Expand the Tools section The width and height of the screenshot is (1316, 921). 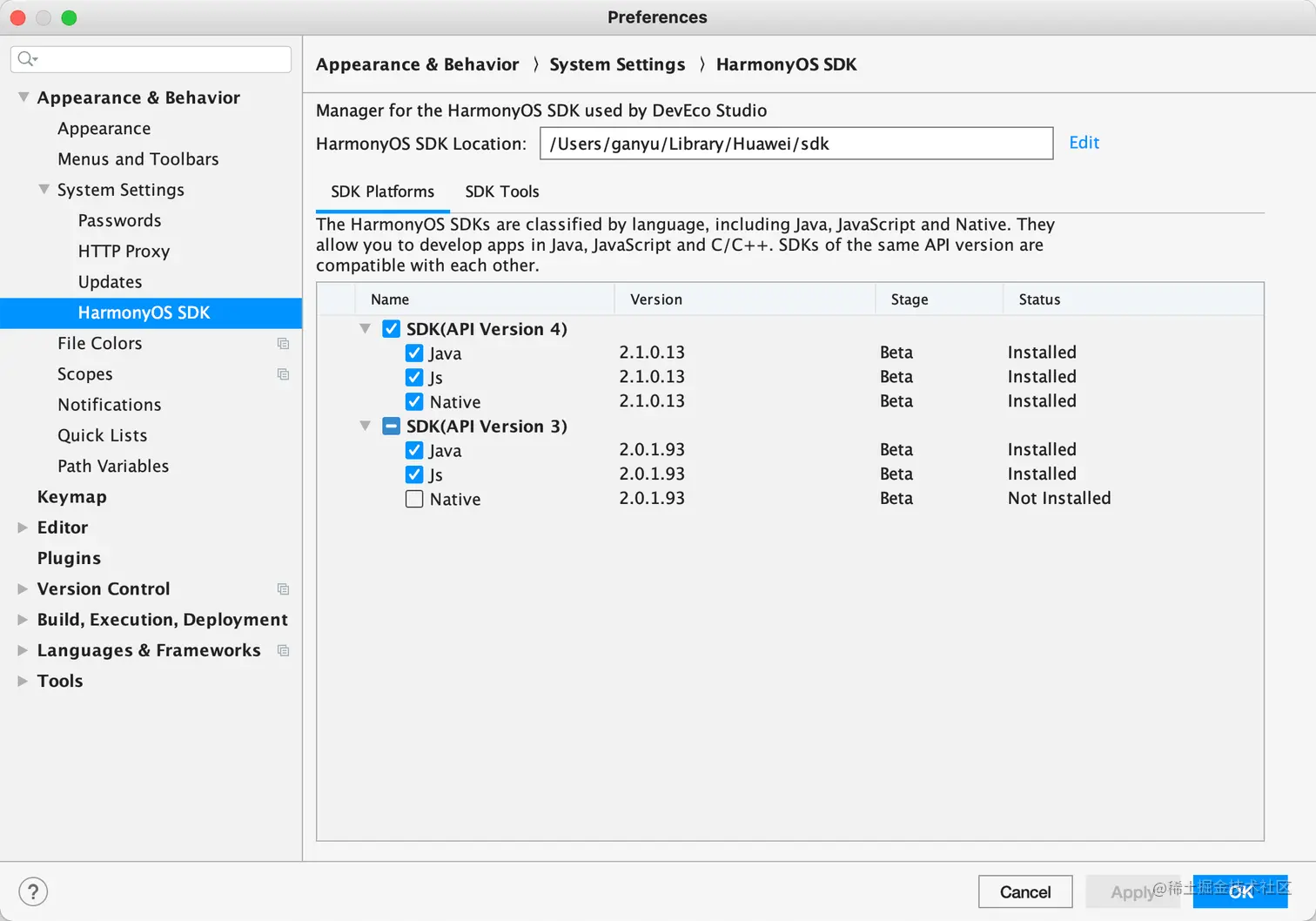[x=23, y=681]
